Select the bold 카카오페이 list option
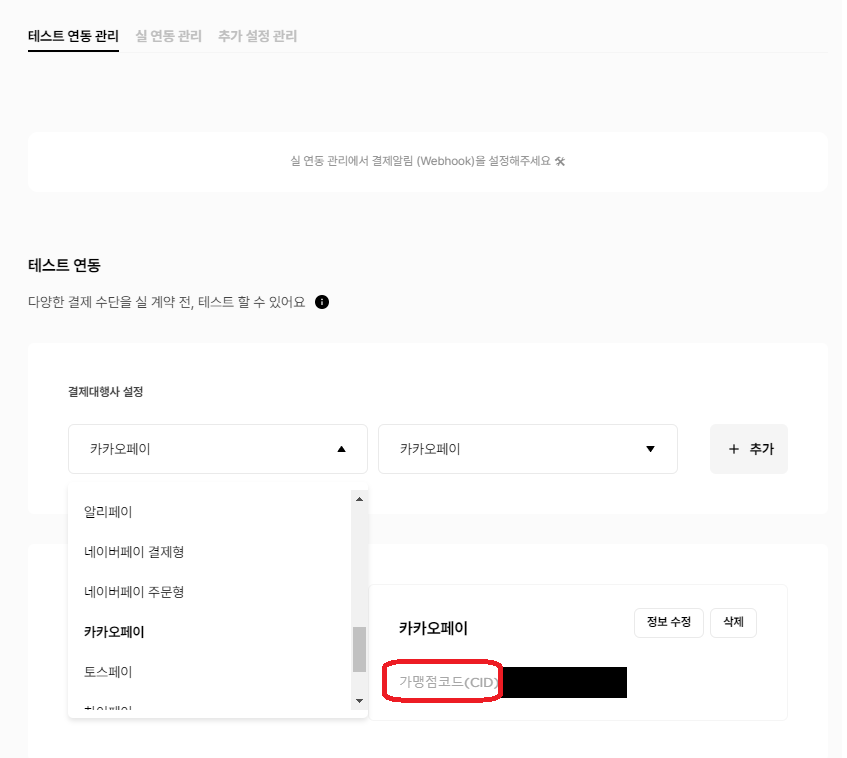This screenshot has height=758, width=847. click(114, 632)
